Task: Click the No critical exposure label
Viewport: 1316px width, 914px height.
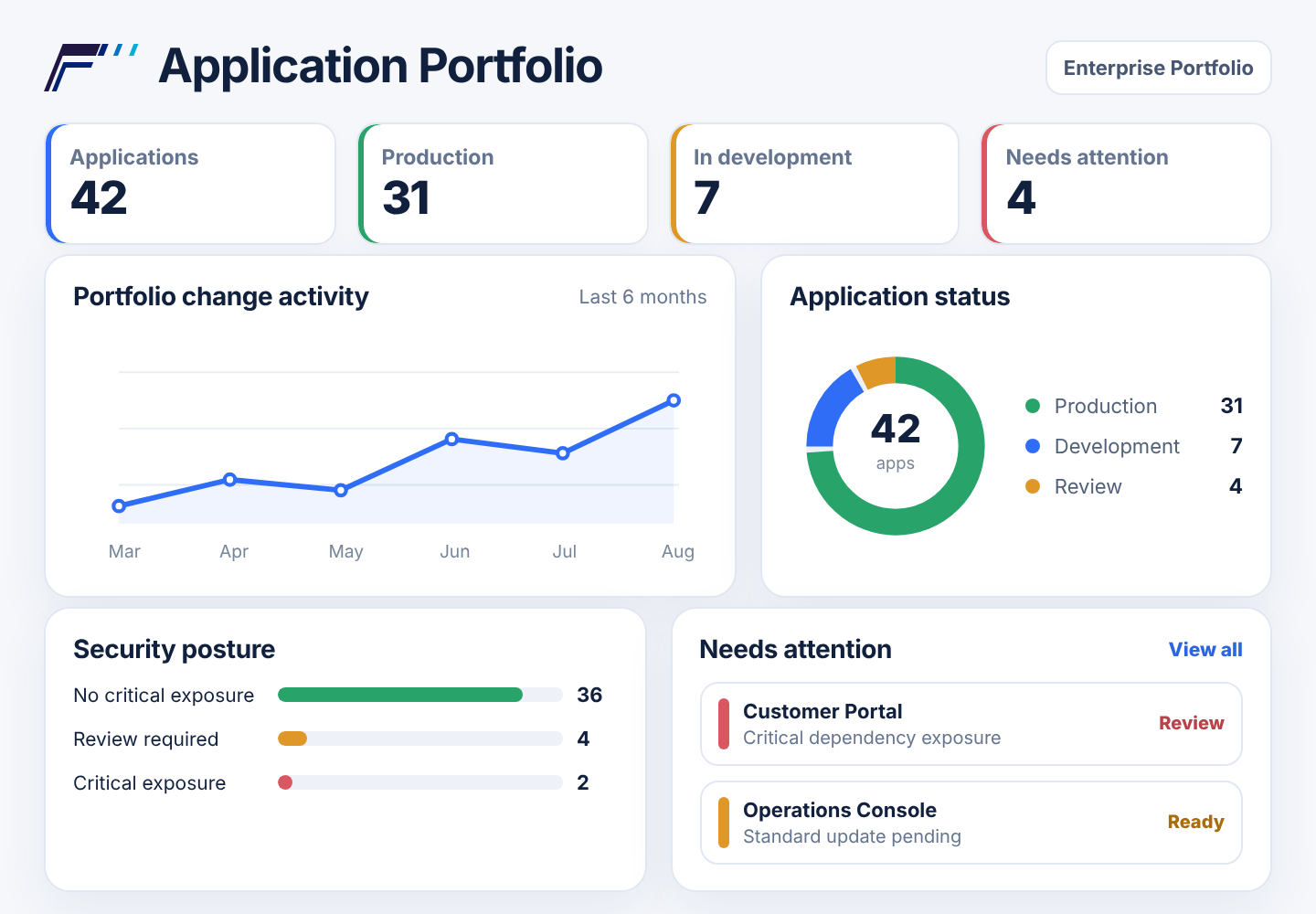Action: 164,696
